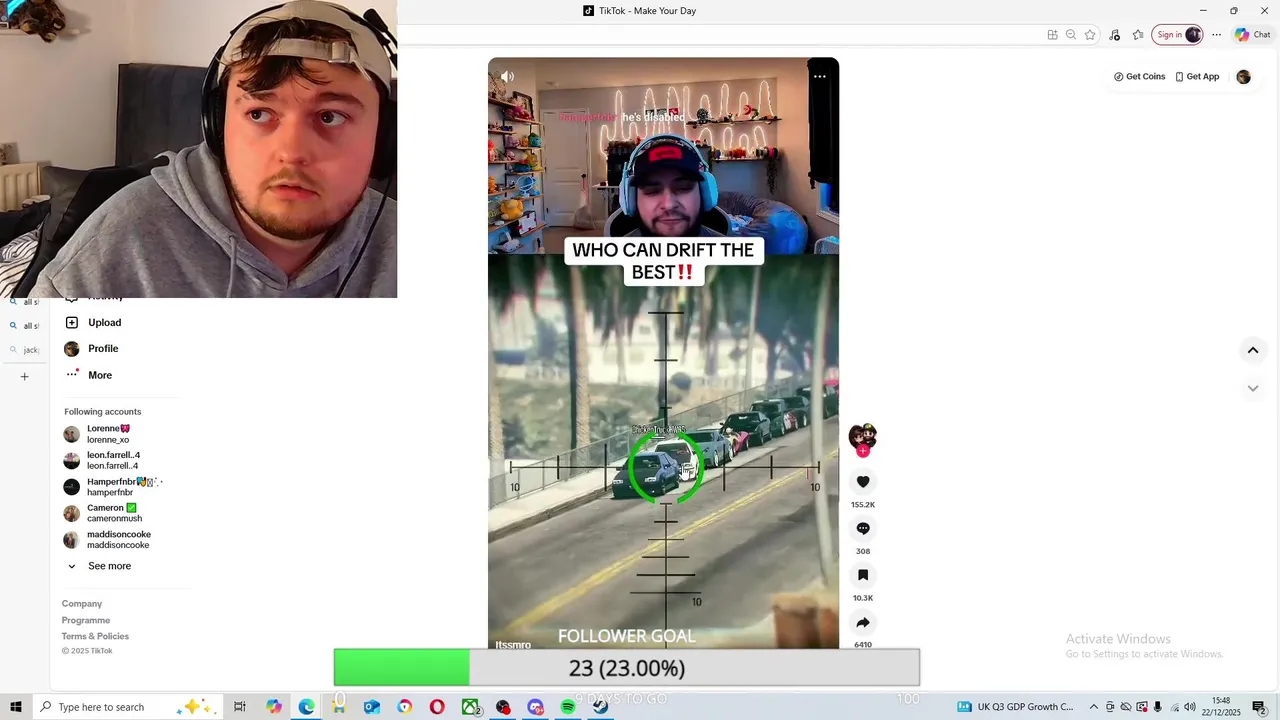Open the comments bubble showing 308
Screen dimensions: 1280x720
tap(863, 529)
